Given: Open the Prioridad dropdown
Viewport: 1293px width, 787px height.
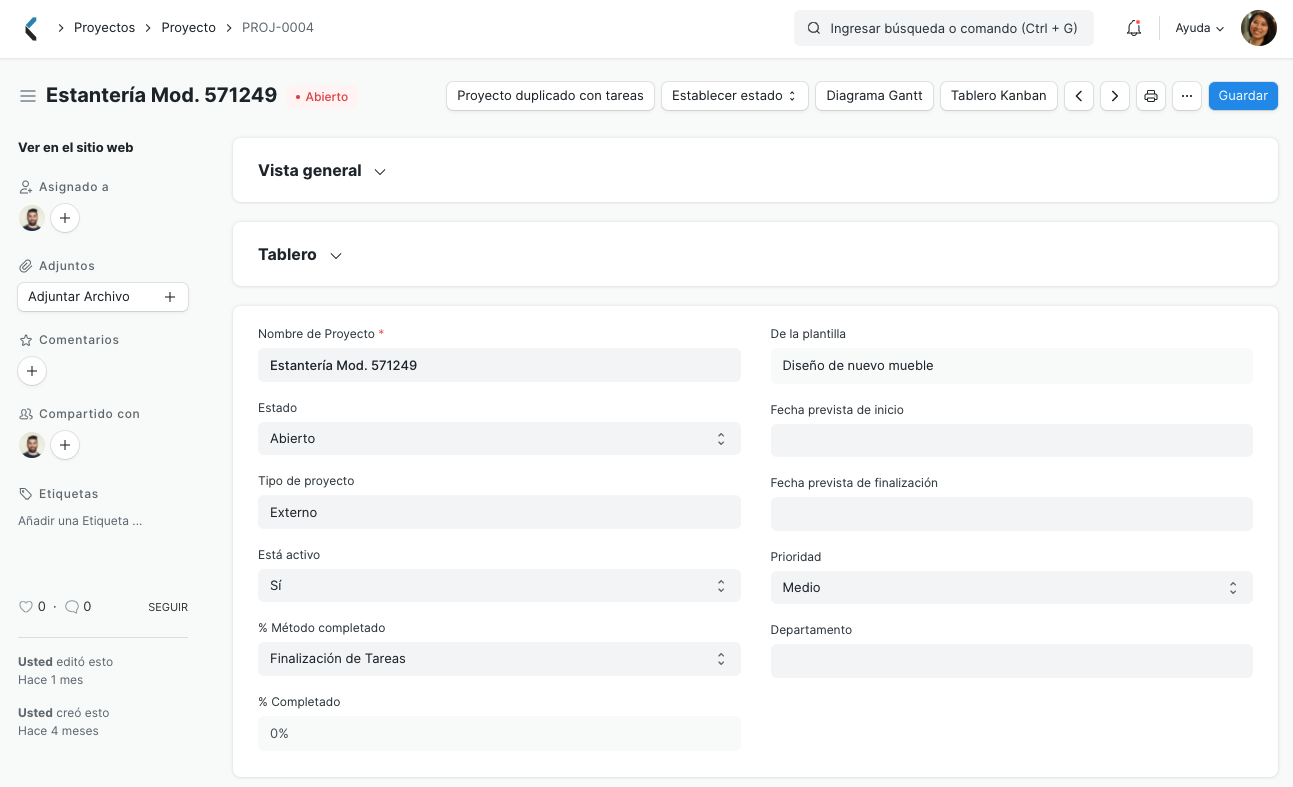Looking at the screenshot, I should click(x=1011, y=587).
